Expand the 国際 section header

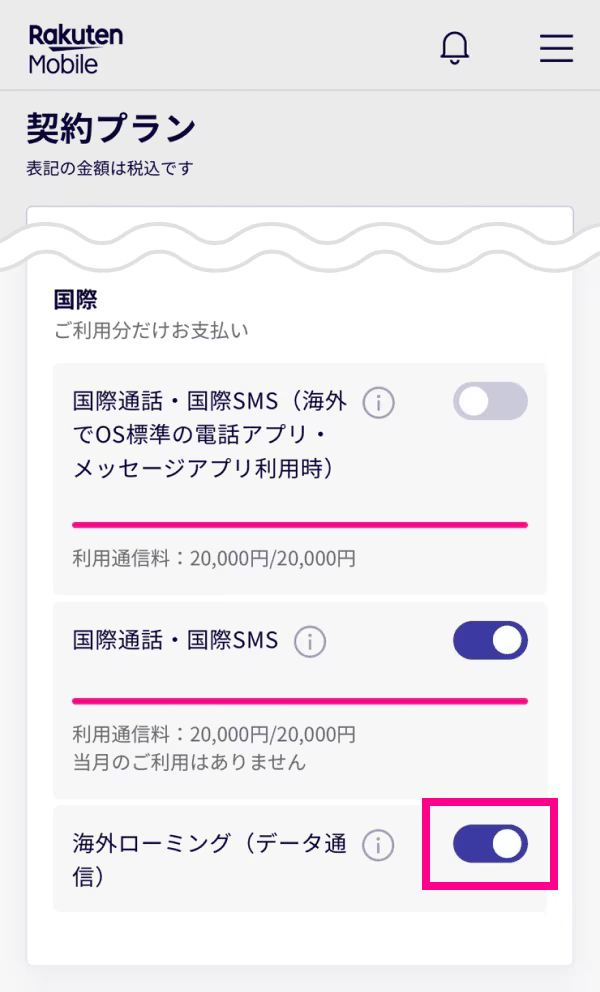tap(66, 298)
